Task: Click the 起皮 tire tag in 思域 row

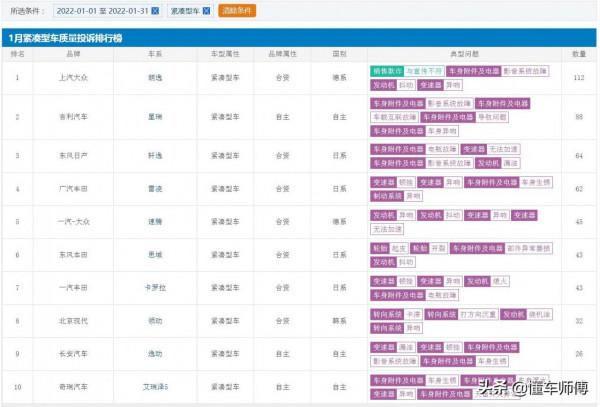Action: [399, 249]
